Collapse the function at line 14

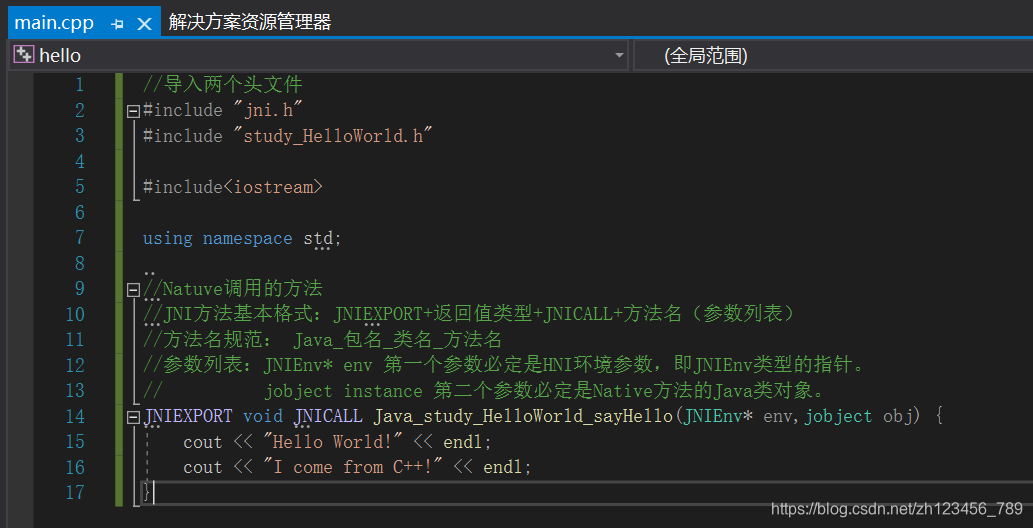pos(133,417)
